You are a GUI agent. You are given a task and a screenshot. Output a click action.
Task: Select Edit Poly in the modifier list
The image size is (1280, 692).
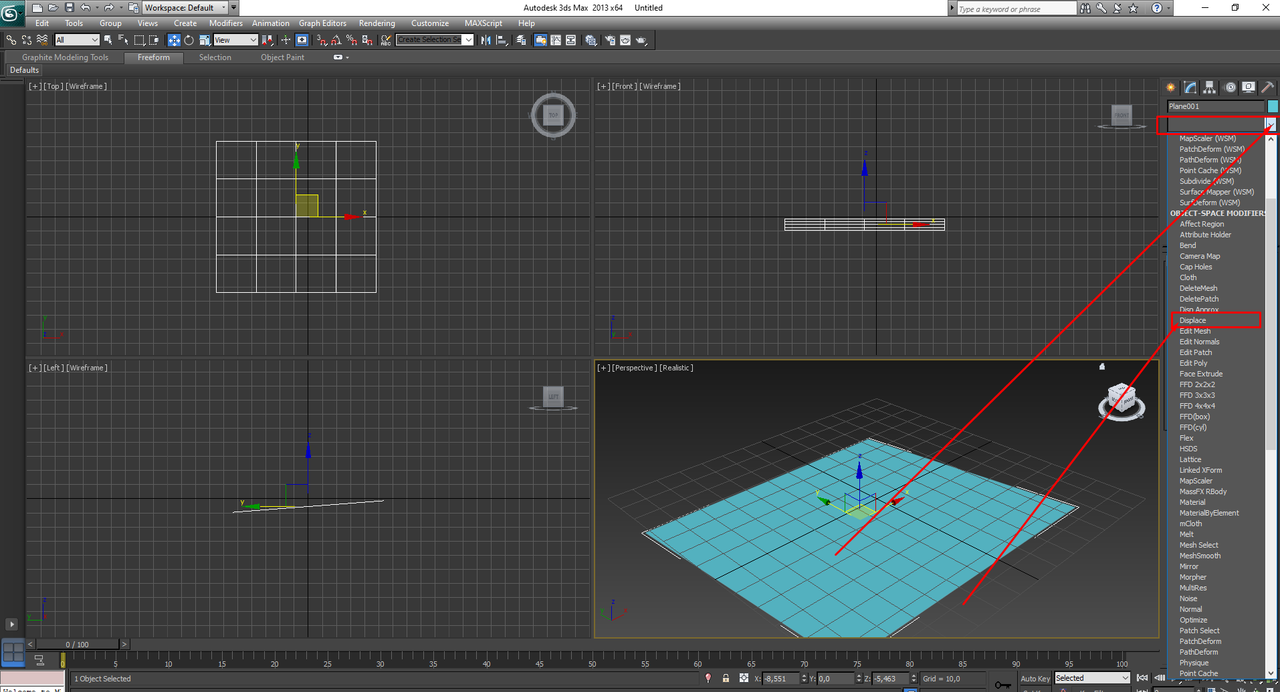[x=1193, y=363]
